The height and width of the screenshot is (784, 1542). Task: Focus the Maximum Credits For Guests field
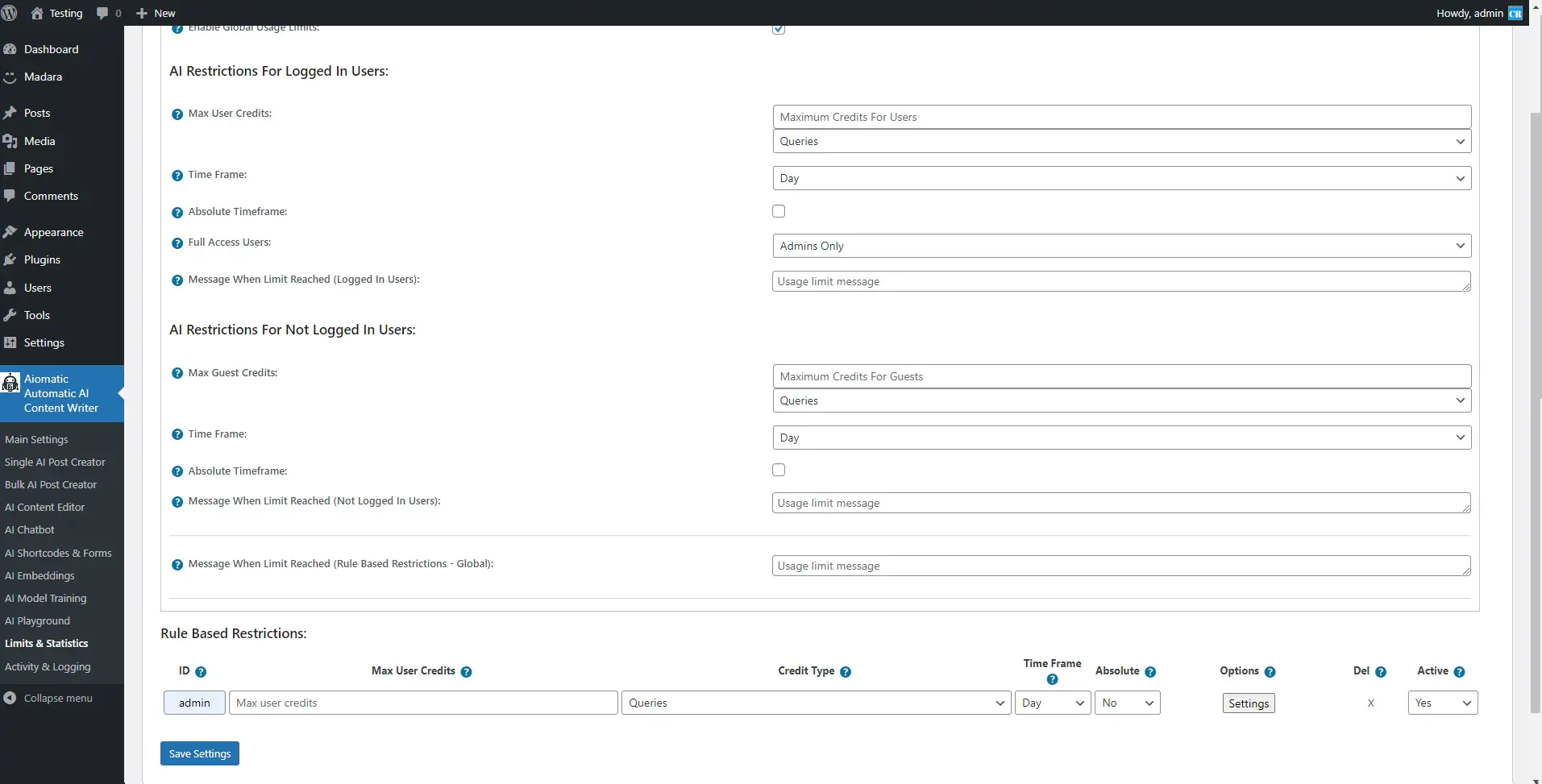point(1122,376)
